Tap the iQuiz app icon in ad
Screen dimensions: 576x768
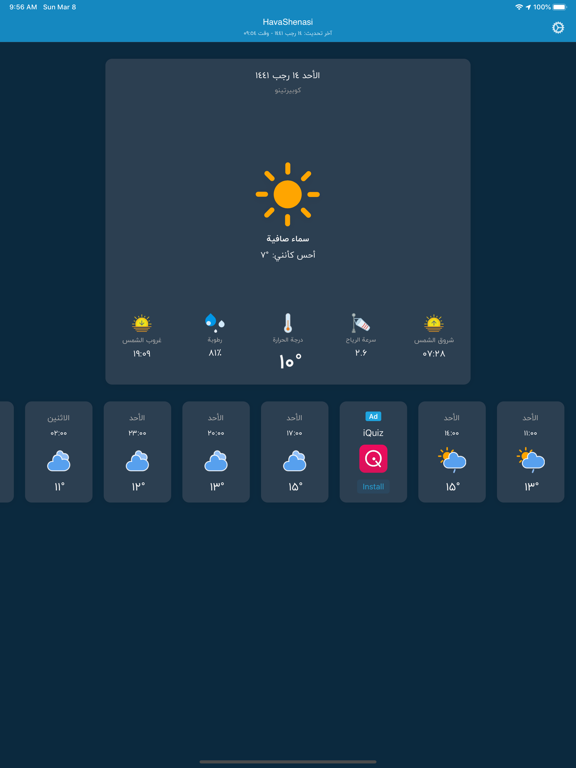(373, 458)
